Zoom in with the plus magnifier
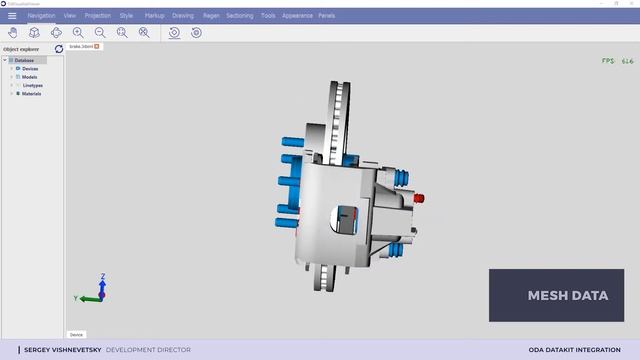 [x=78, y=33]
